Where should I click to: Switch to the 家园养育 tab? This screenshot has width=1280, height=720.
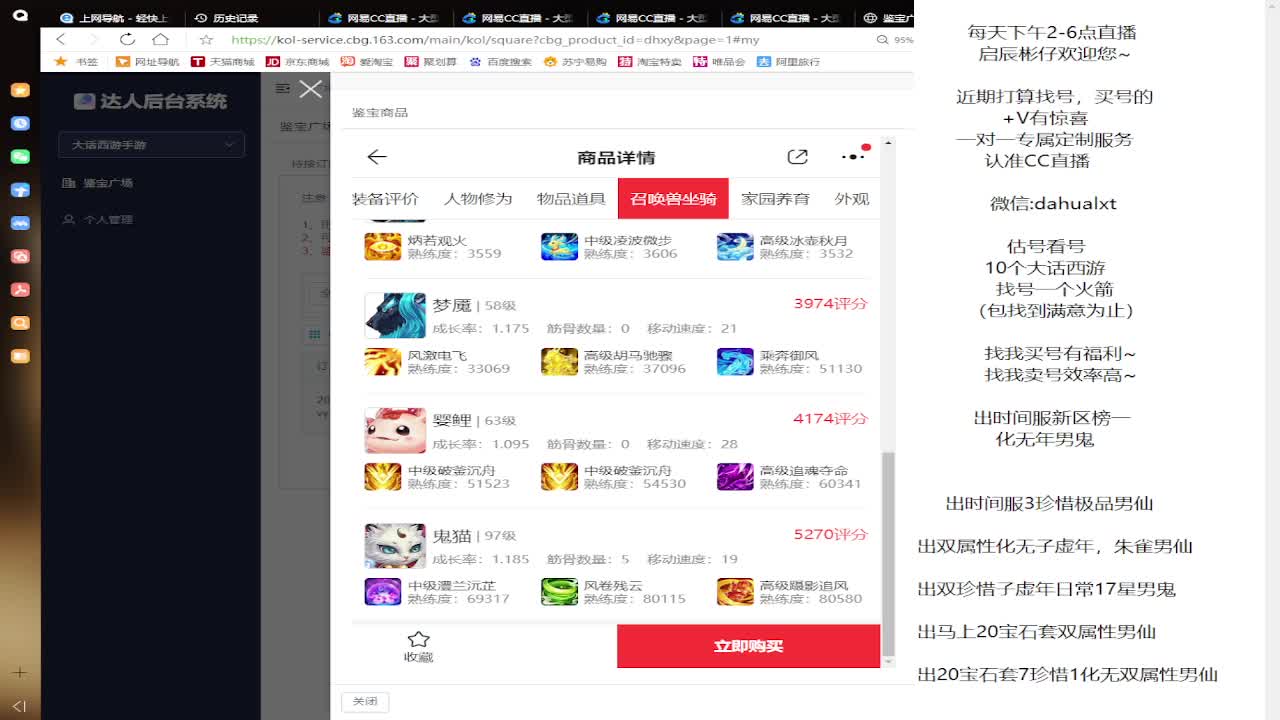click(775, 198)
